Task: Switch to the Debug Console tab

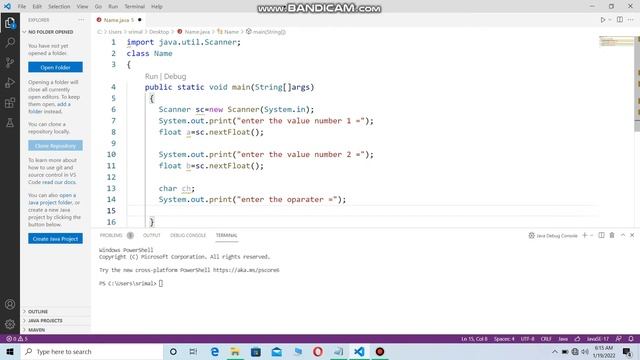Action: (x=188, y=235)
